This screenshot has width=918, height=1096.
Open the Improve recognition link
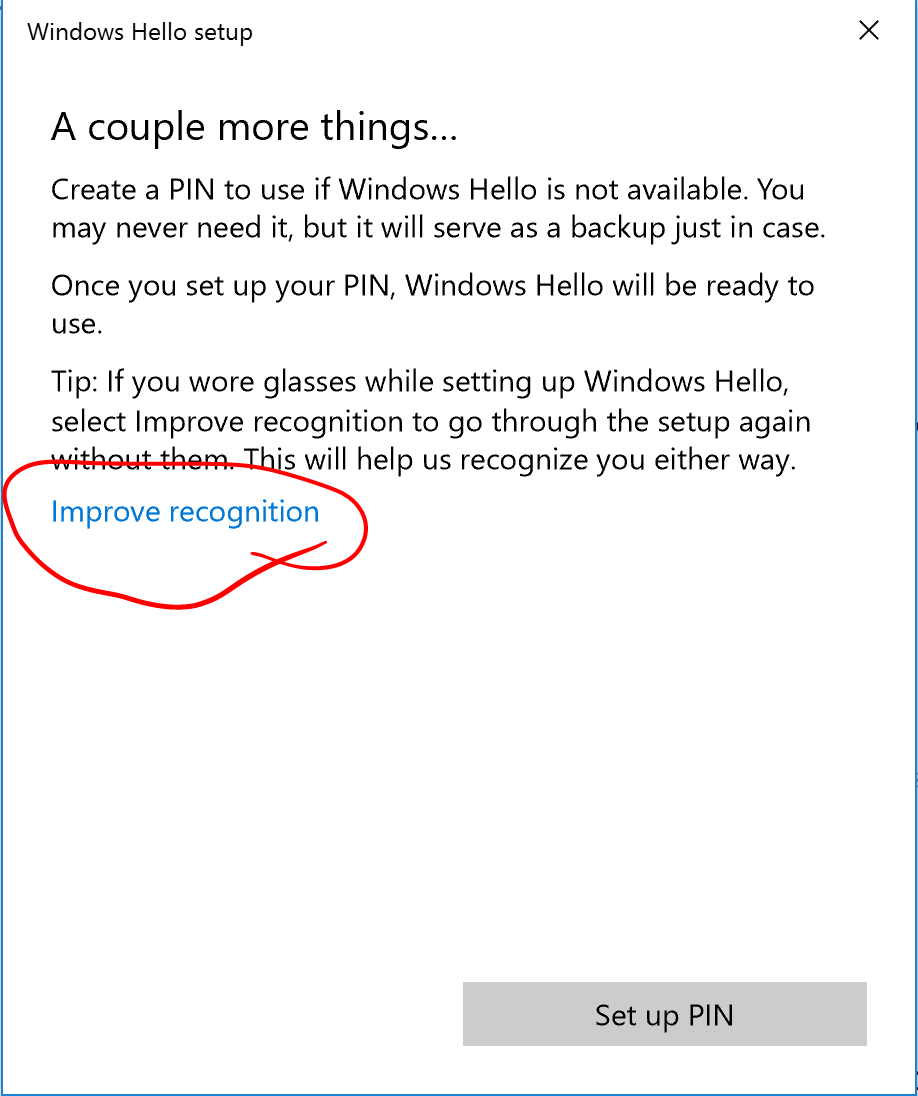point(185,512)
